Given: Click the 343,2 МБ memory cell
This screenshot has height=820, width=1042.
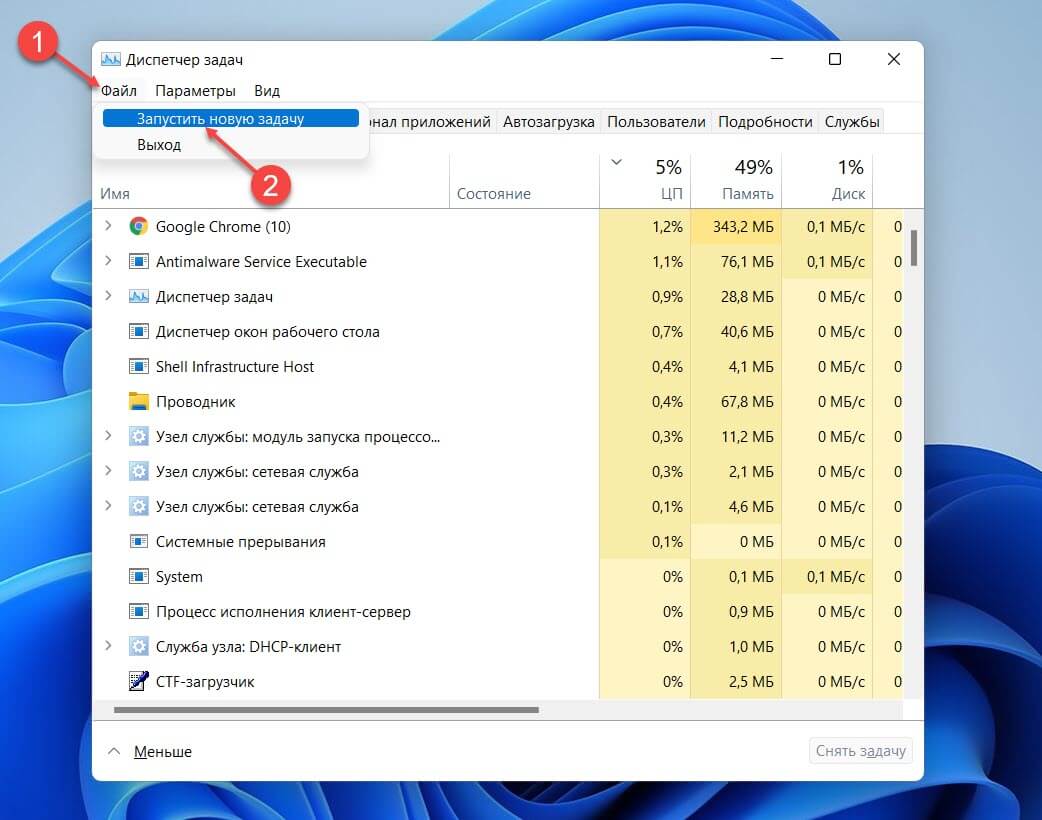Looking at the screenshot, I should (736, 227).
